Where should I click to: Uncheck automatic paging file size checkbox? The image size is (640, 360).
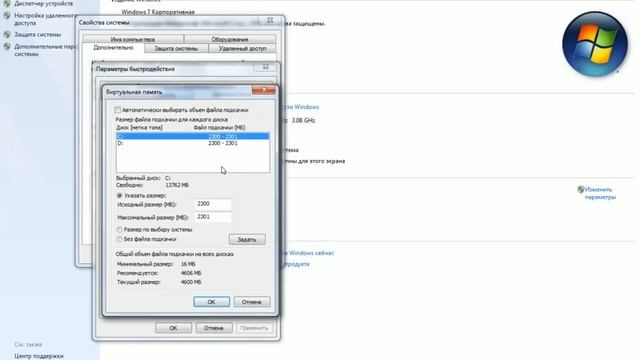118,110
